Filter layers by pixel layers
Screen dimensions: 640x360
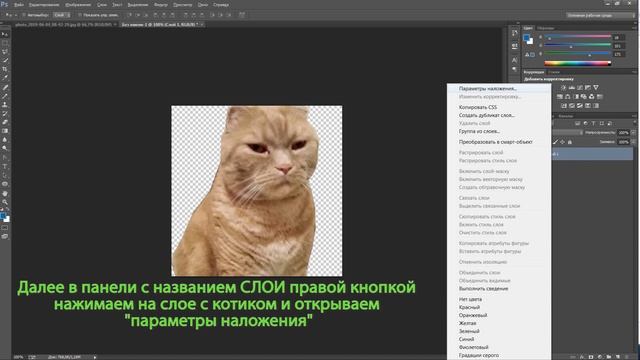pos(578,123)
